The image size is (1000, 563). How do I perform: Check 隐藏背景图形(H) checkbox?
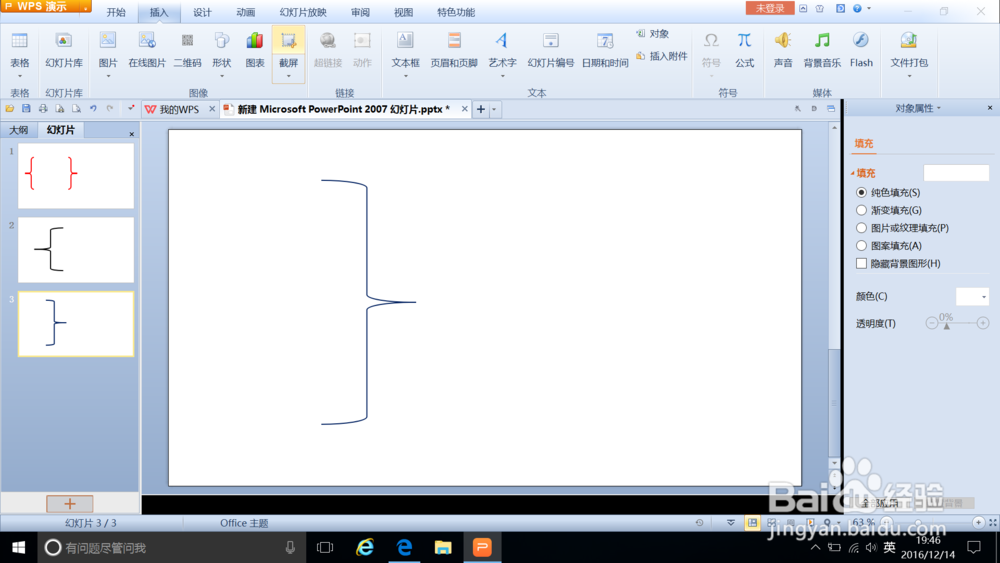coord(862,263)
